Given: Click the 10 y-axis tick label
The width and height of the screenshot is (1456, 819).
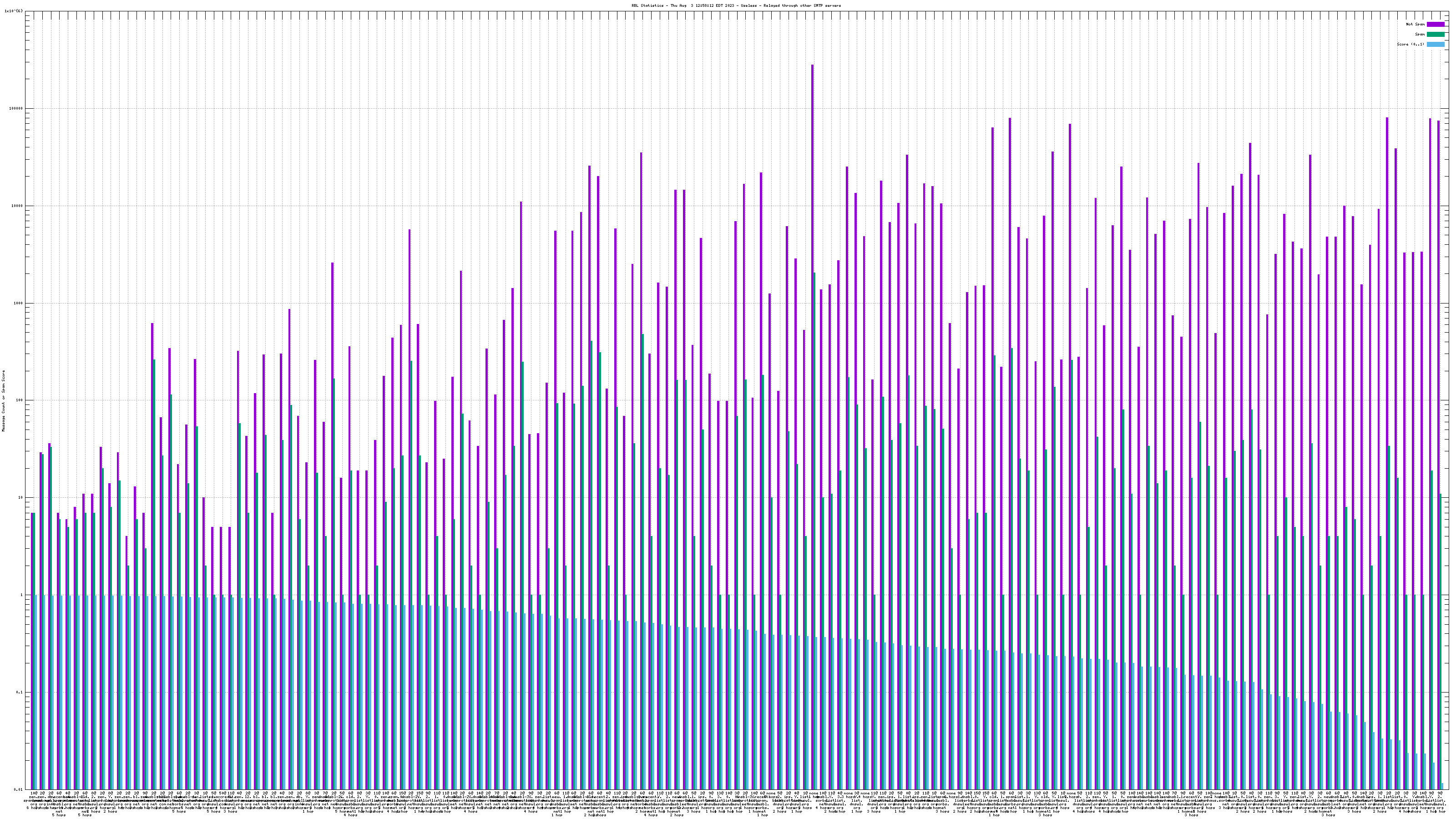Looking at the screenshot, I should point(21,497).
